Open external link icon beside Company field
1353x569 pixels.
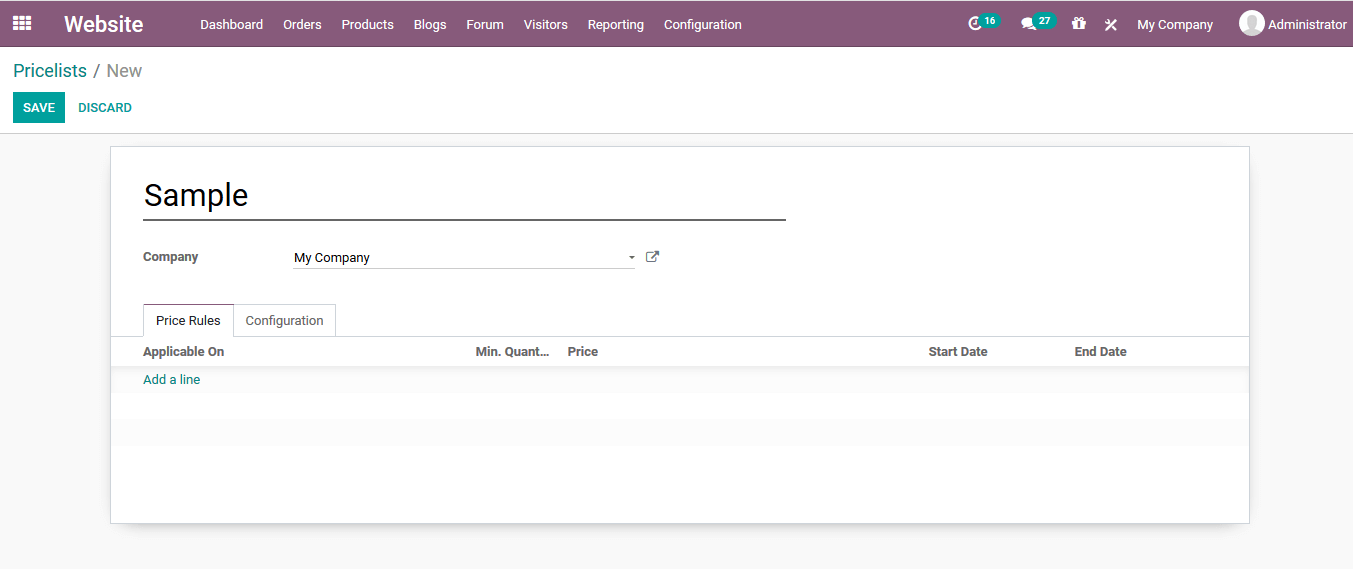[652, 257]
